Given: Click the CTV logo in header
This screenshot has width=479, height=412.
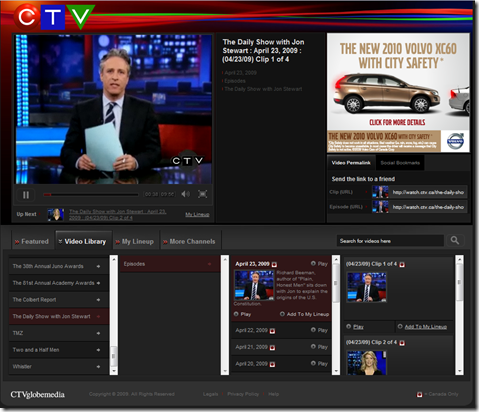Looking at the screenshot, I should pos(54,17).
